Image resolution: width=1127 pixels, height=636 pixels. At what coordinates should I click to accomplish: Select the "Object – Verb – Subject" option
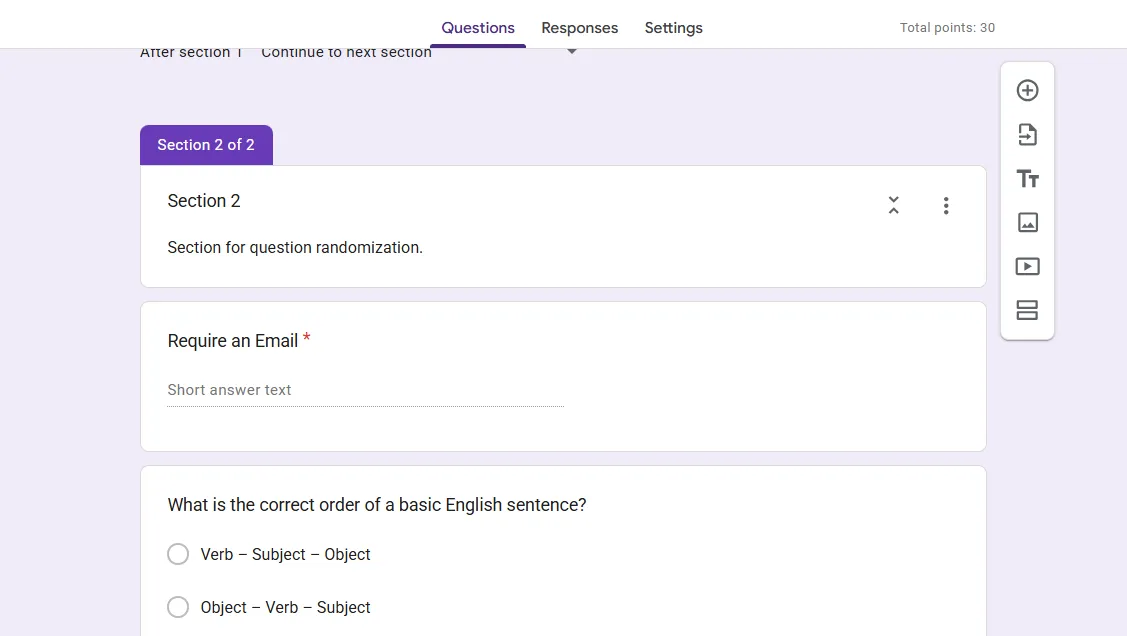coord(178,607)
